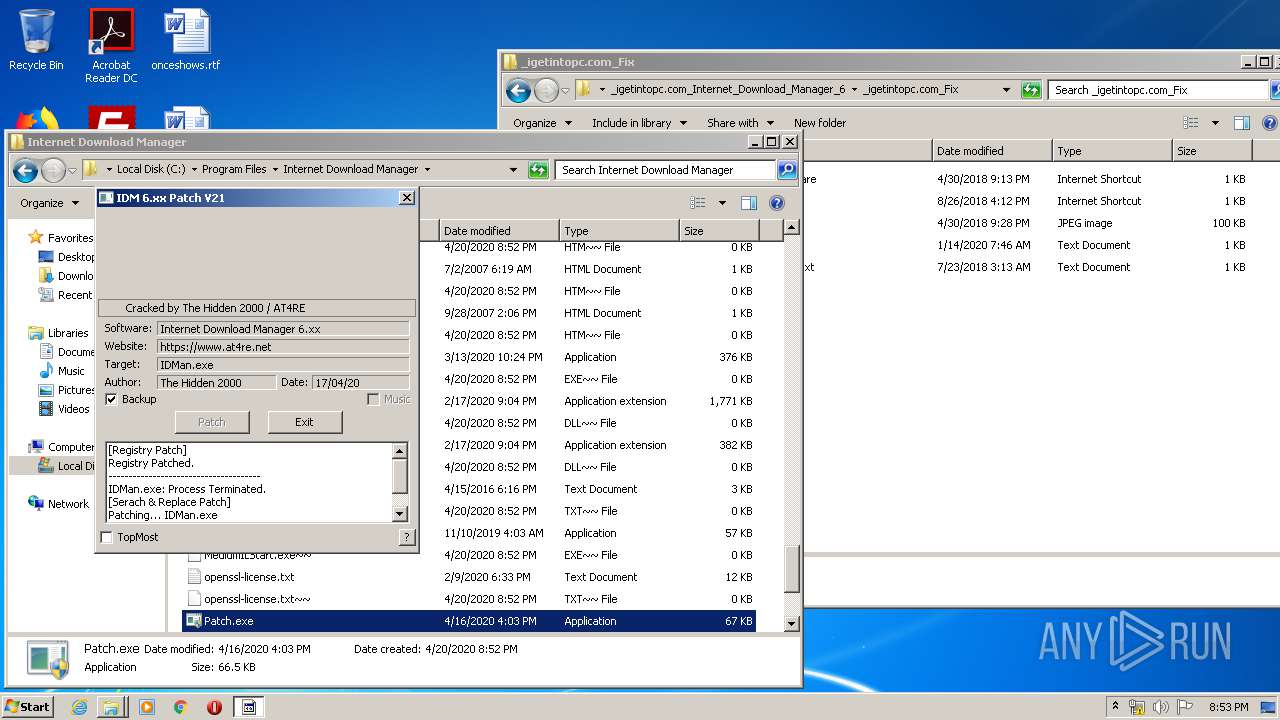This screenshot has width=1280, height=720.
Task: Expand view options arrow in _igetintopc.com_Fix window
Action: tap(1215, 123)
